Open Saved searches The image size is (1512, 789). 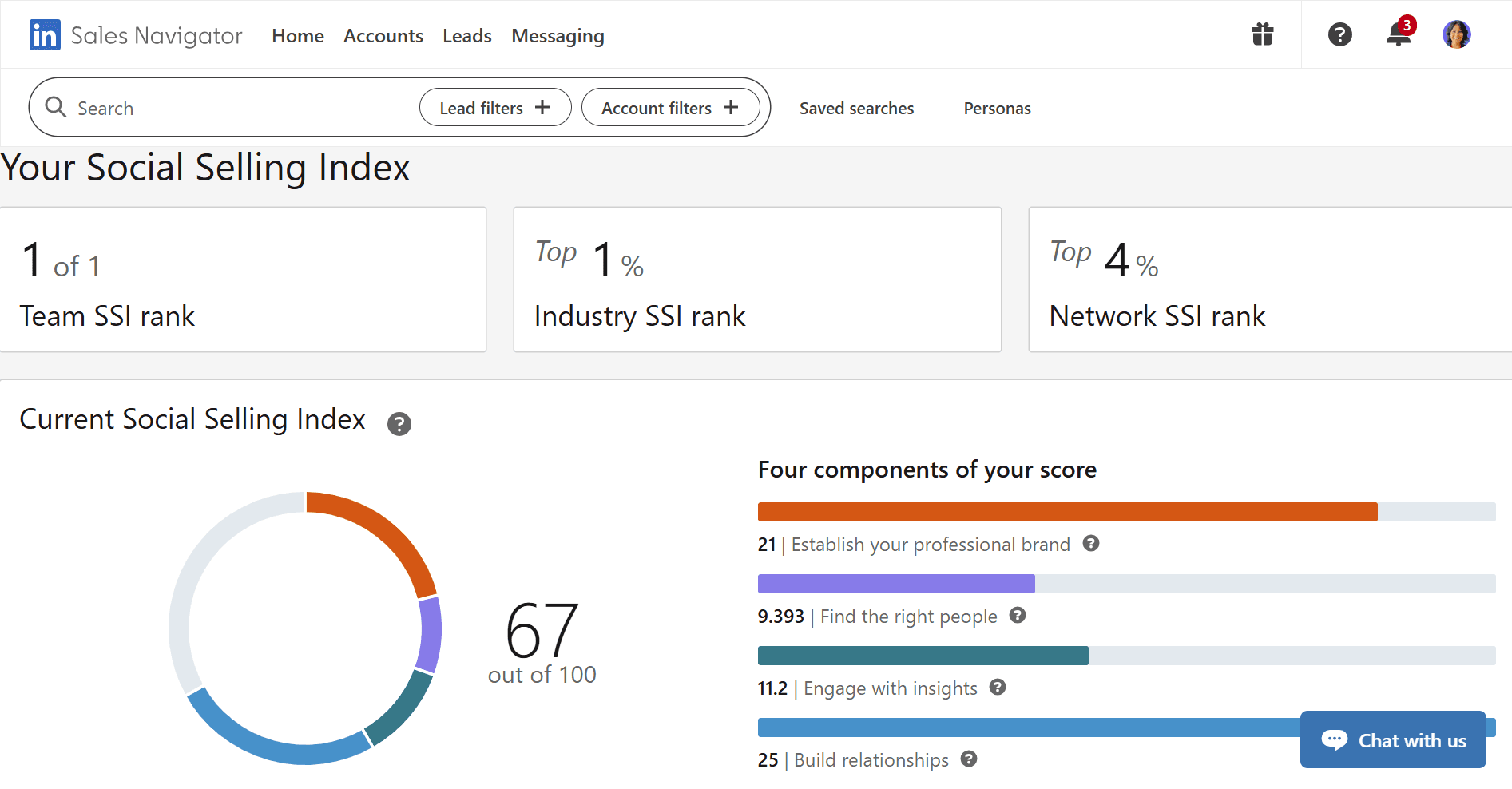[856, 108]
